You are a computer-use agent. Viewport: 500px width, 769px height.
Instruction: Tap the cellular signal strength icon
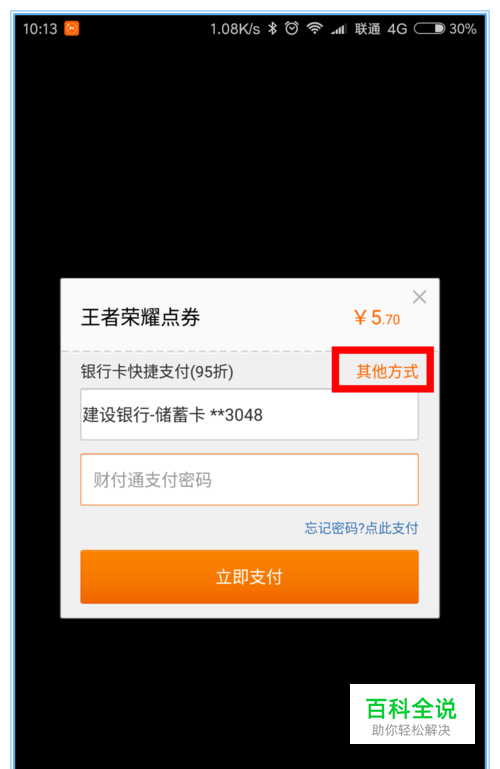pyautogui.click(x=338, y=29)
